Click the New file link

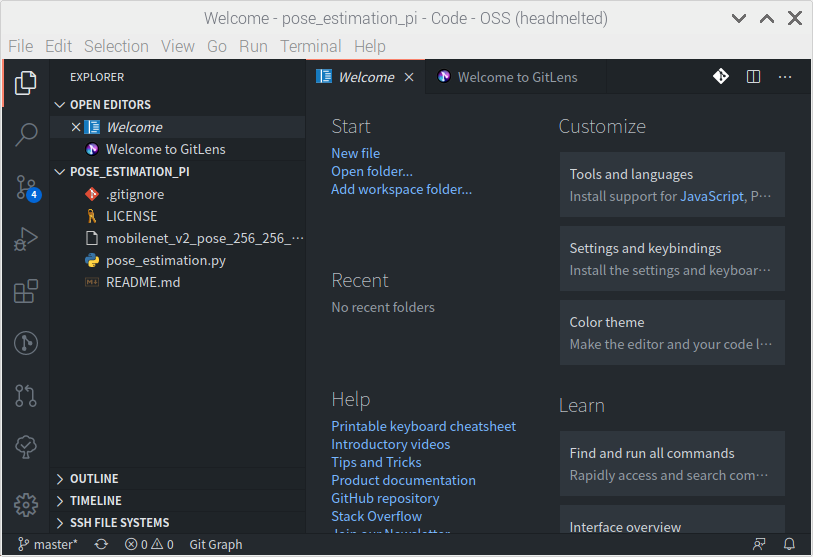coord(355,153)
